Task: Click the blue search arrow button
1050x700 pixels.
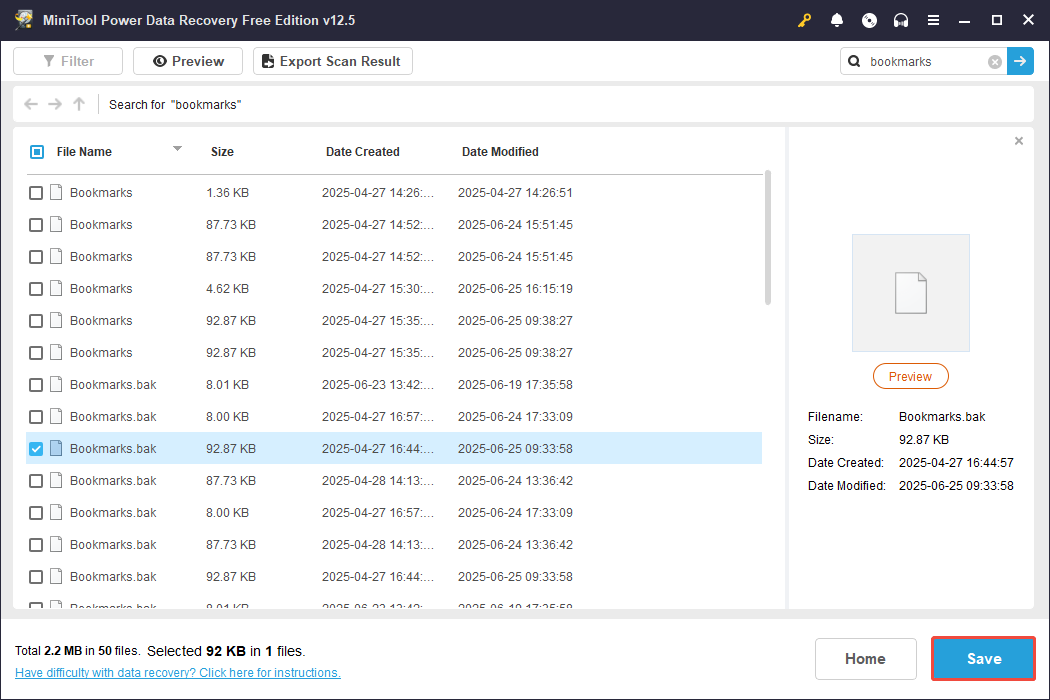Action: coord(1020,61)
